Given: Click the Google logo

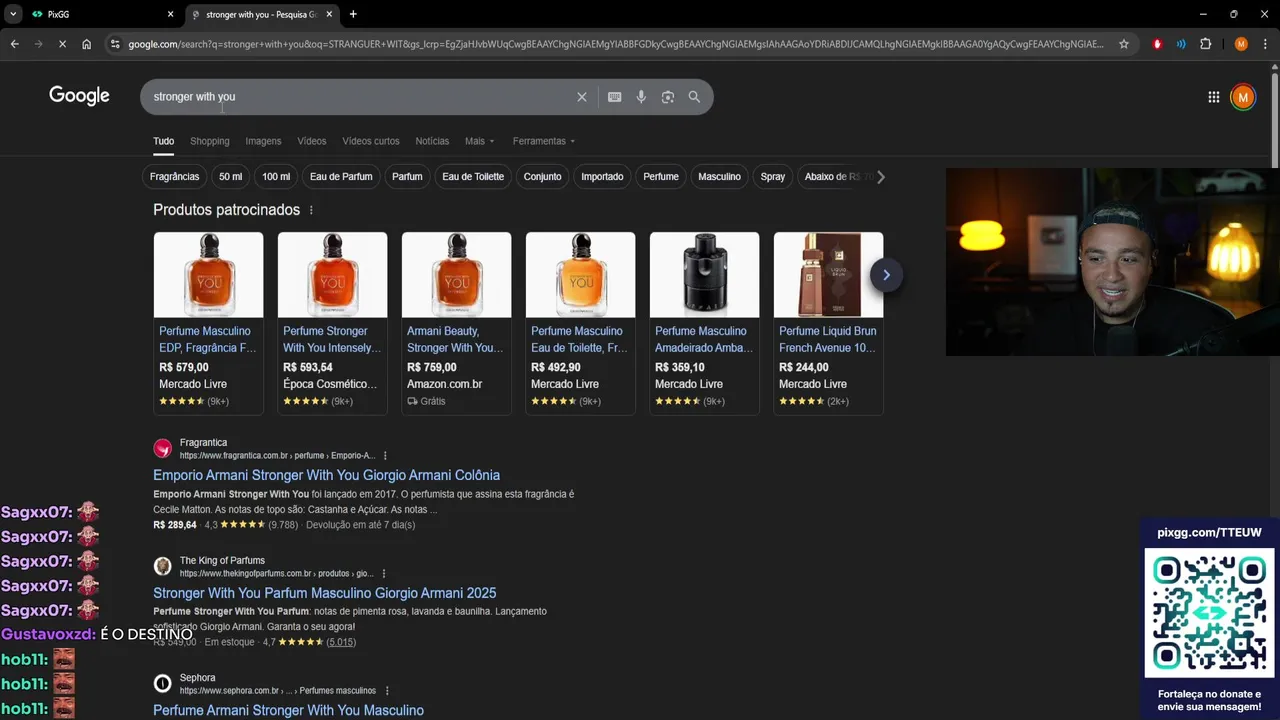Looking at the screenshot, I should click(x=79, y=96).
